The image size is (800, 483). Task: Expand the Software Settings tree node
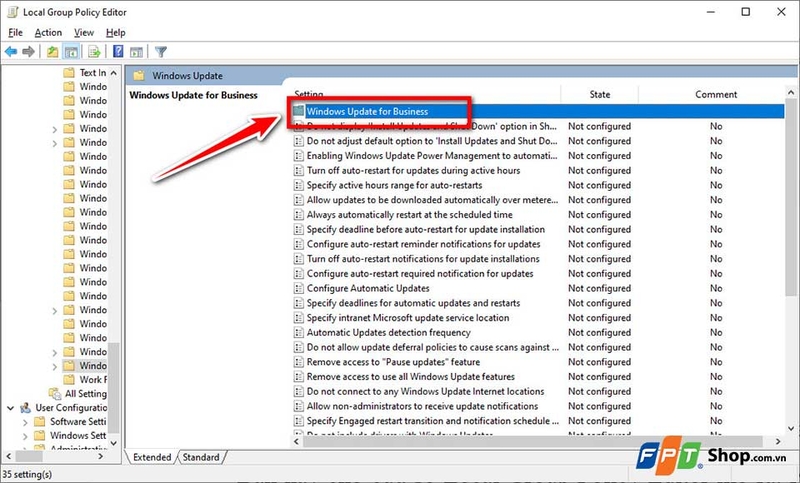[x=25, y=422]
